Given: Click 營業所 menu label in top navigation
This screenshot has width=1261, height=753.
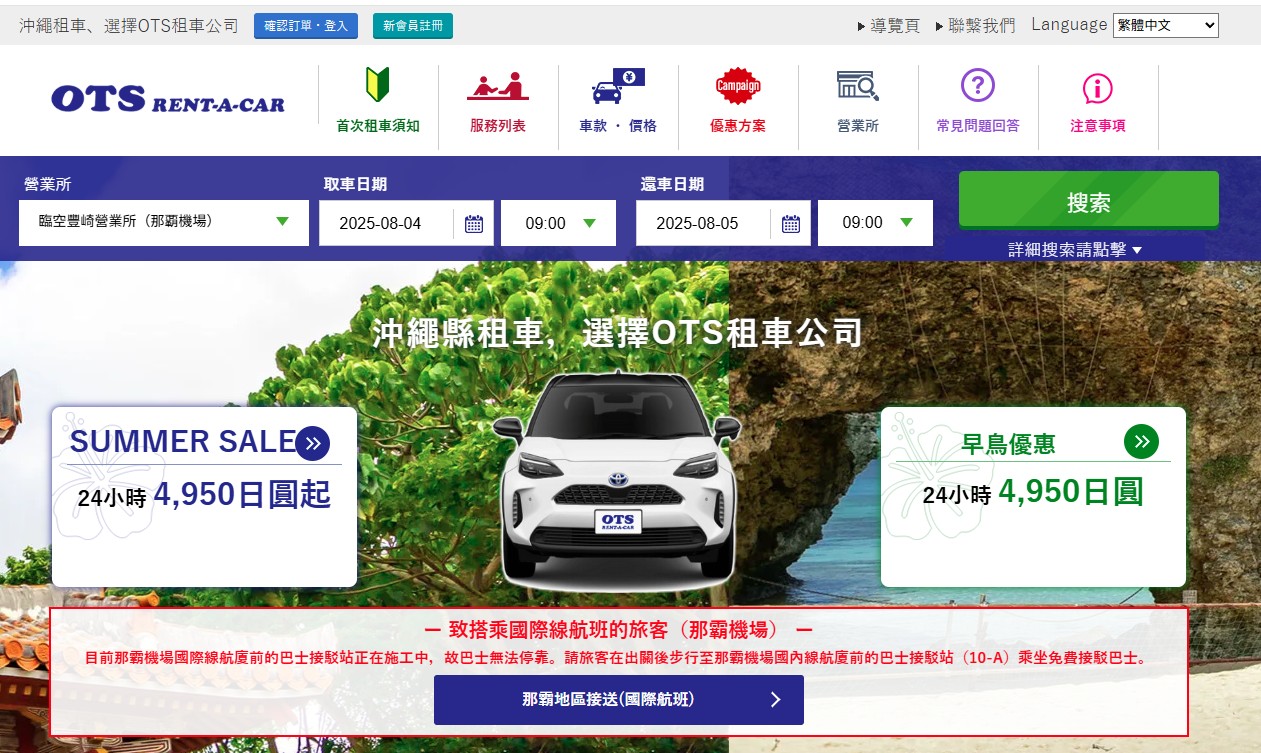Looking at the screenshot, I should (x=858, y=126).
